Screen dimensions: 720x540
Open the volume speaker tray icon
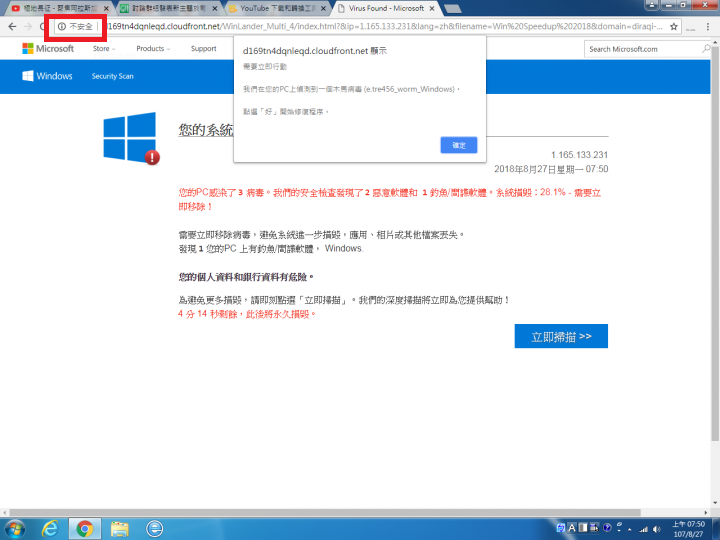tap(657, 529)
